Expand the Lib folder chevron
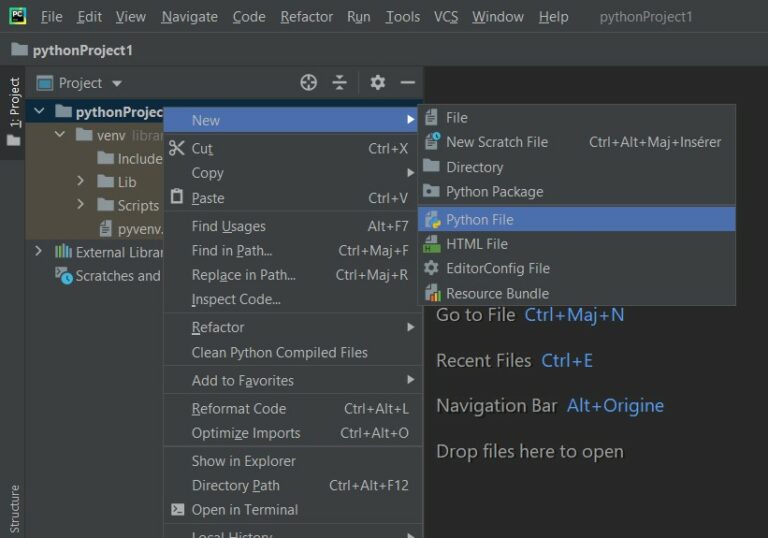Image resolution: width=768 pixels, height=538 pixels. 80,181
